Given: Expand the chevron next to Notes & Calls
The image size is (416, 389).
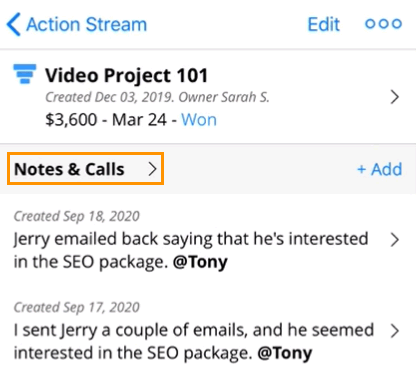Looking at the screenshot, I should click(152, 169).
